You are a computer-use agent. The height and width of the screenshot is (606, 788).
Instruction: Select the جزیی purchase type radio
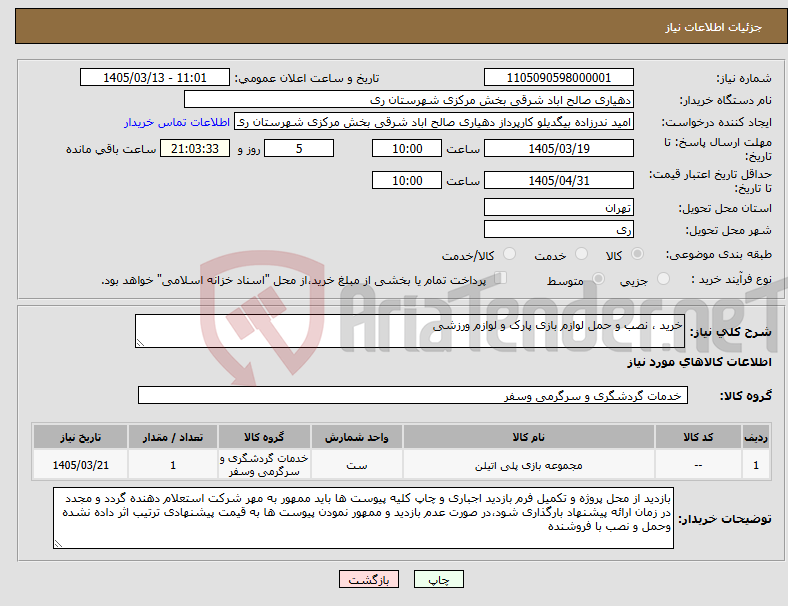(663, 279)
